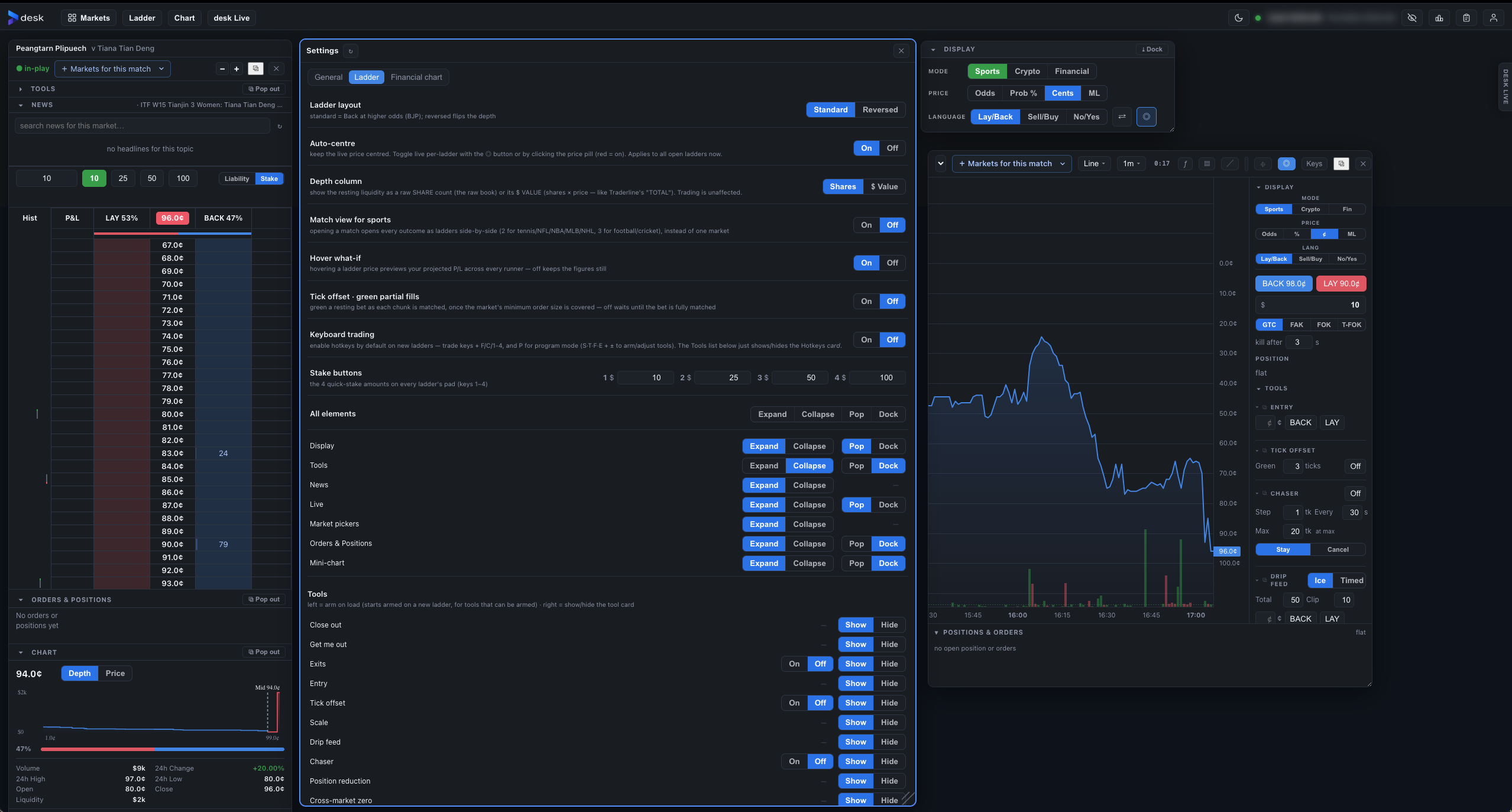This screenshot has width=1512, height=812.
Task: Open the bar chart stats icon
Action: [x=1439, y=18]
